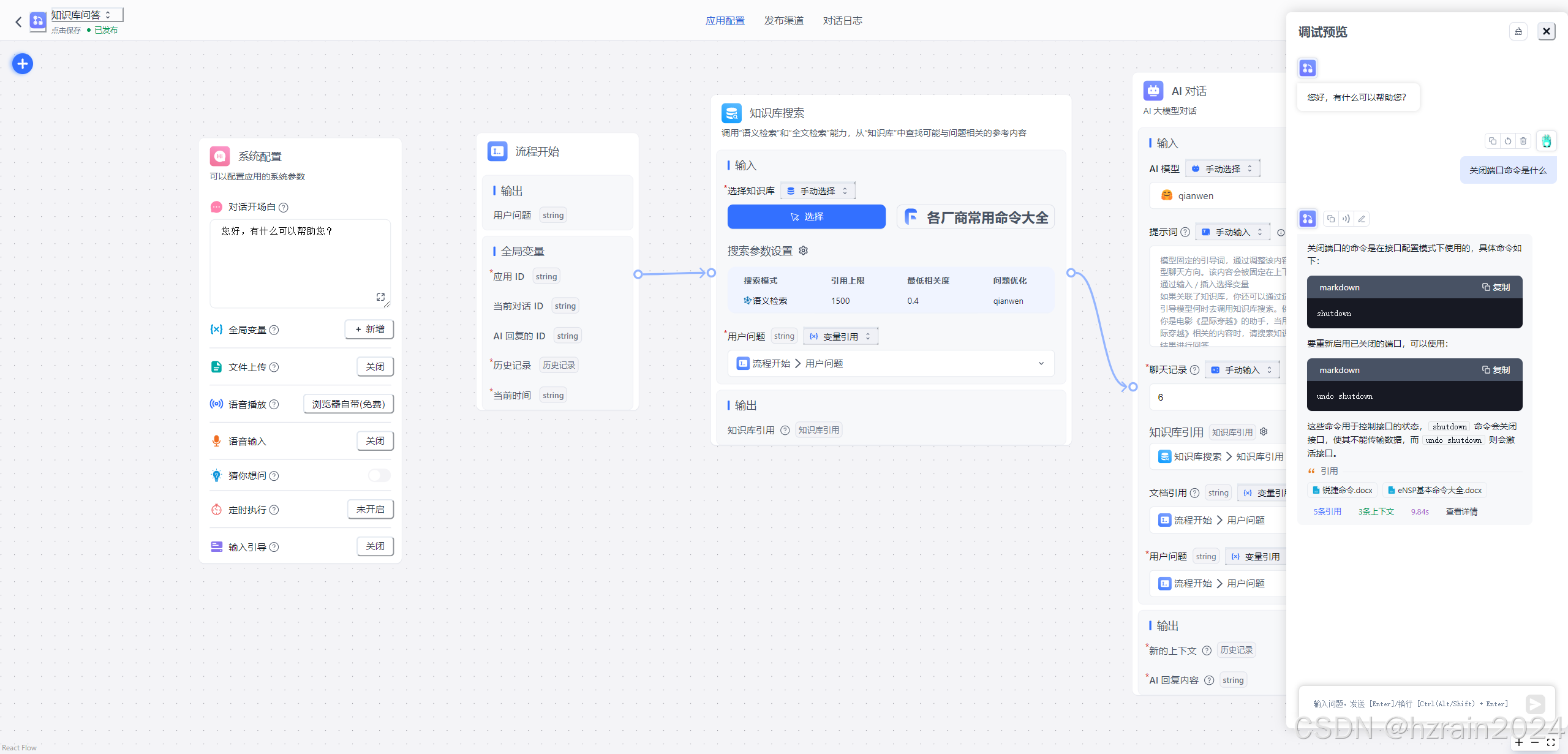
Task: Click the blue 选择 knowledge base button
Action: click(x=806, y=217)
